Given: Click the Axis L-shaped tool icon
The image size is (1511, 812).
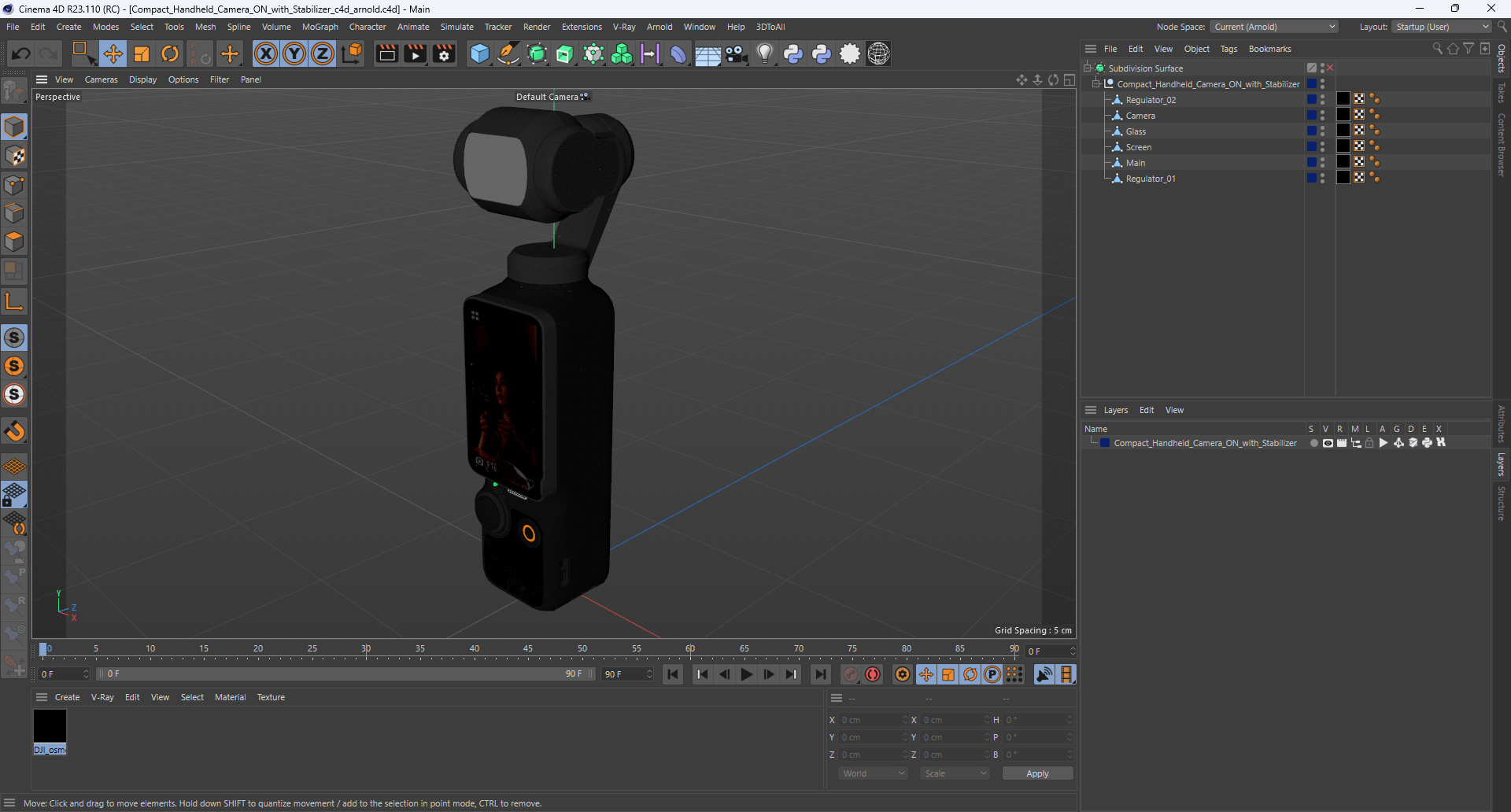Looking at the screenshot, I should pyautogui.click(x=14, y=301).
